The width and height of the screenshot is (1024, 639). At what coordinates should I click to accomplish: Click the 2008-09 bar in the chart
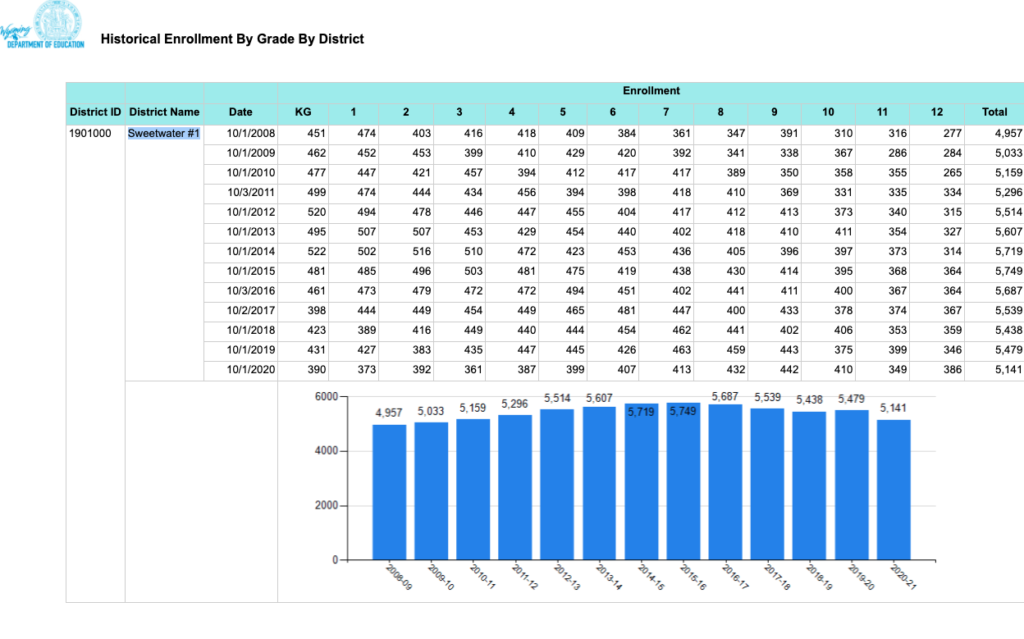(x=389, y=492)
